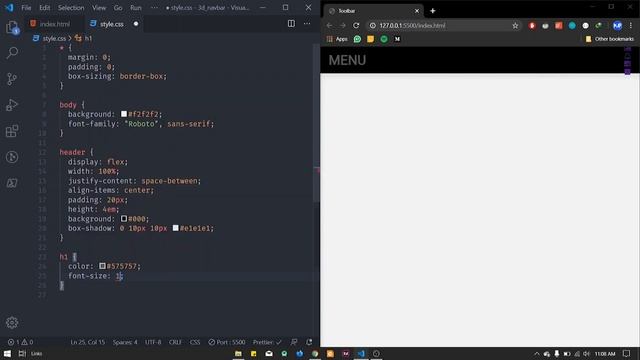
Task: Bookmark this page with the star icon
Action: 515,25
